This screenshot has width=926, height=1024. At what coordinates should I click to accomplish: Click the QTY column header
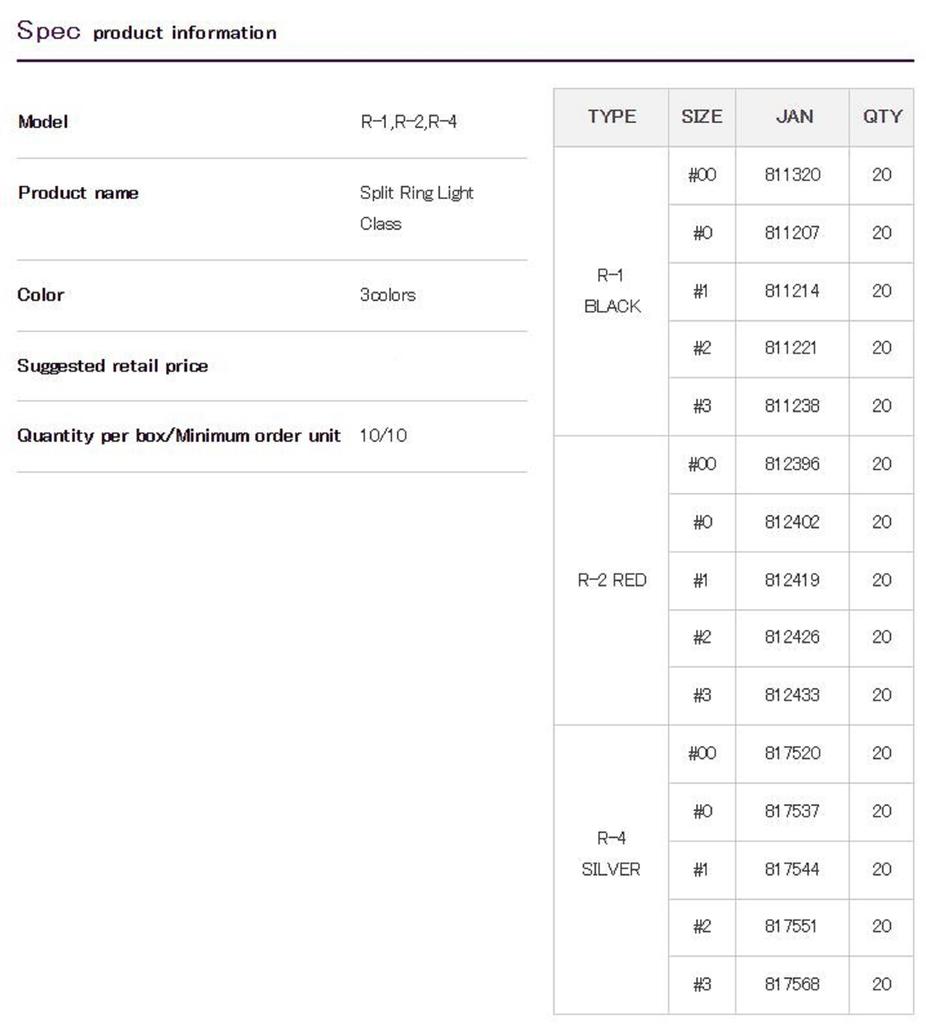pos(881,117)
